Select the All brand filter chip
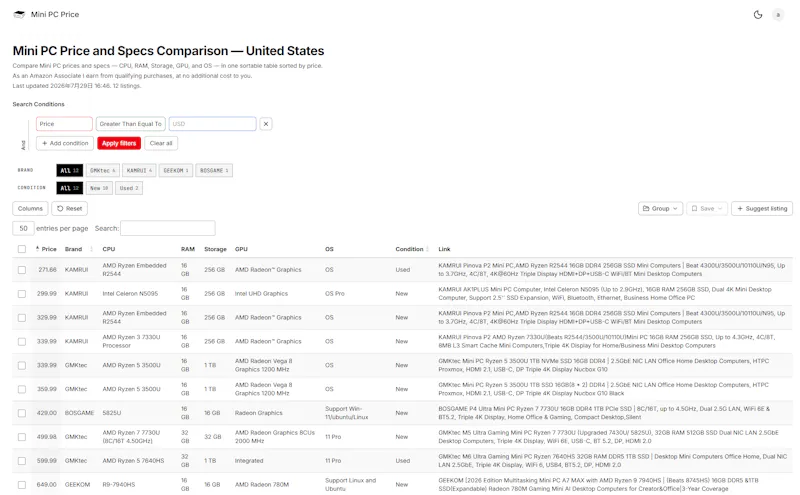 click(69, 170)
